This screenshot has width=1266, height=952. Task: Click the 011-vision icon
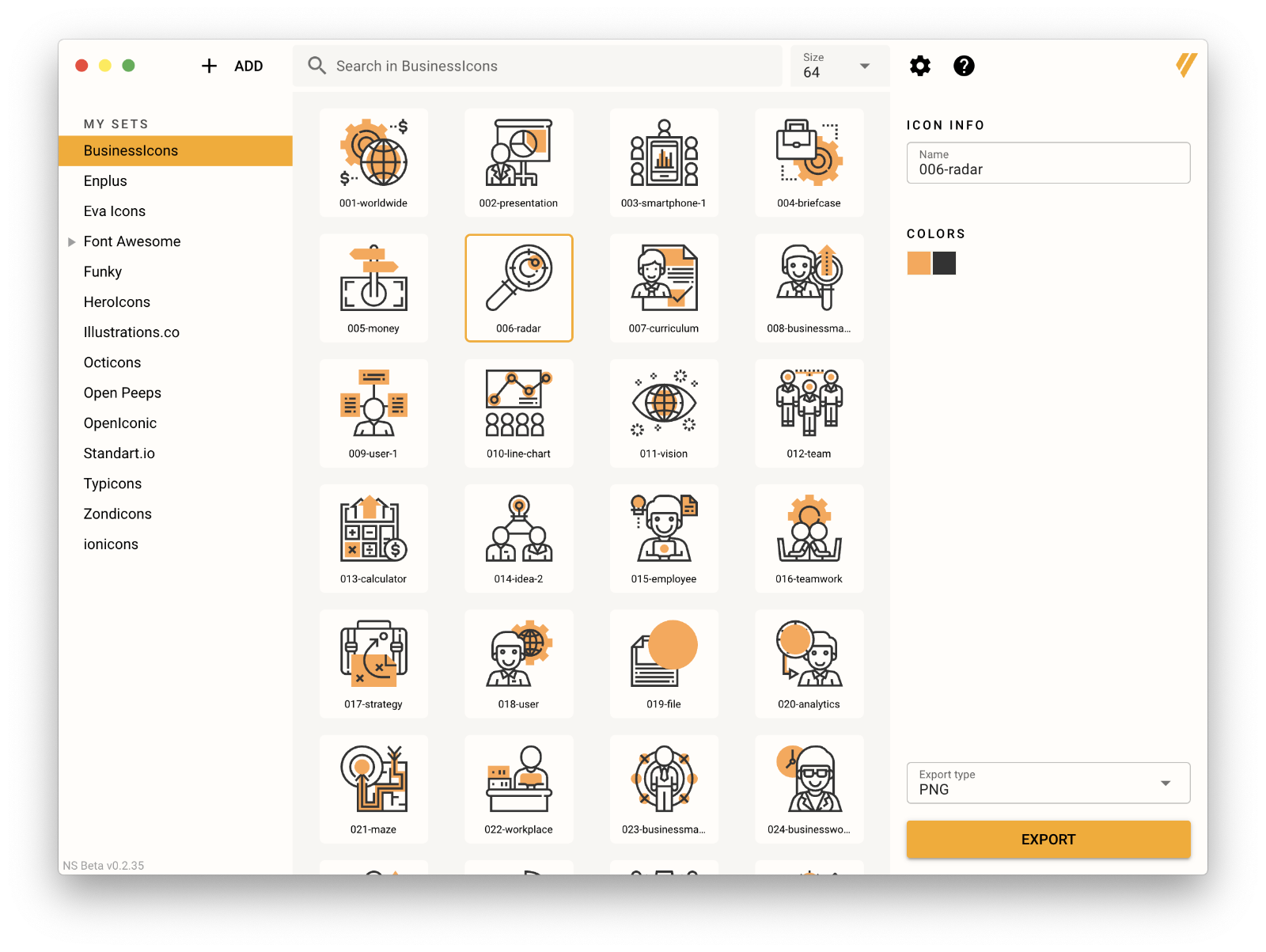[663, 412]
